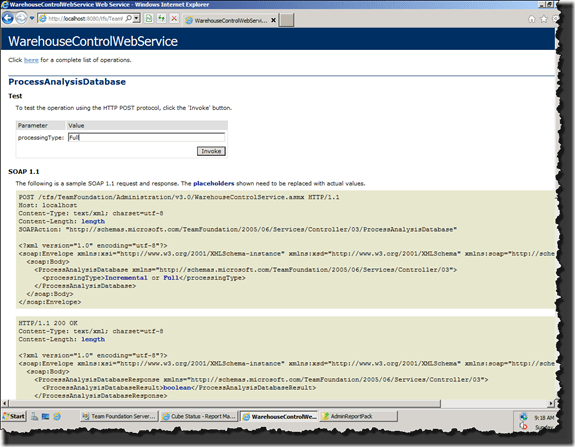Click horizontal scrollbar left arrow
575x447 pixels.
[5, 404]
